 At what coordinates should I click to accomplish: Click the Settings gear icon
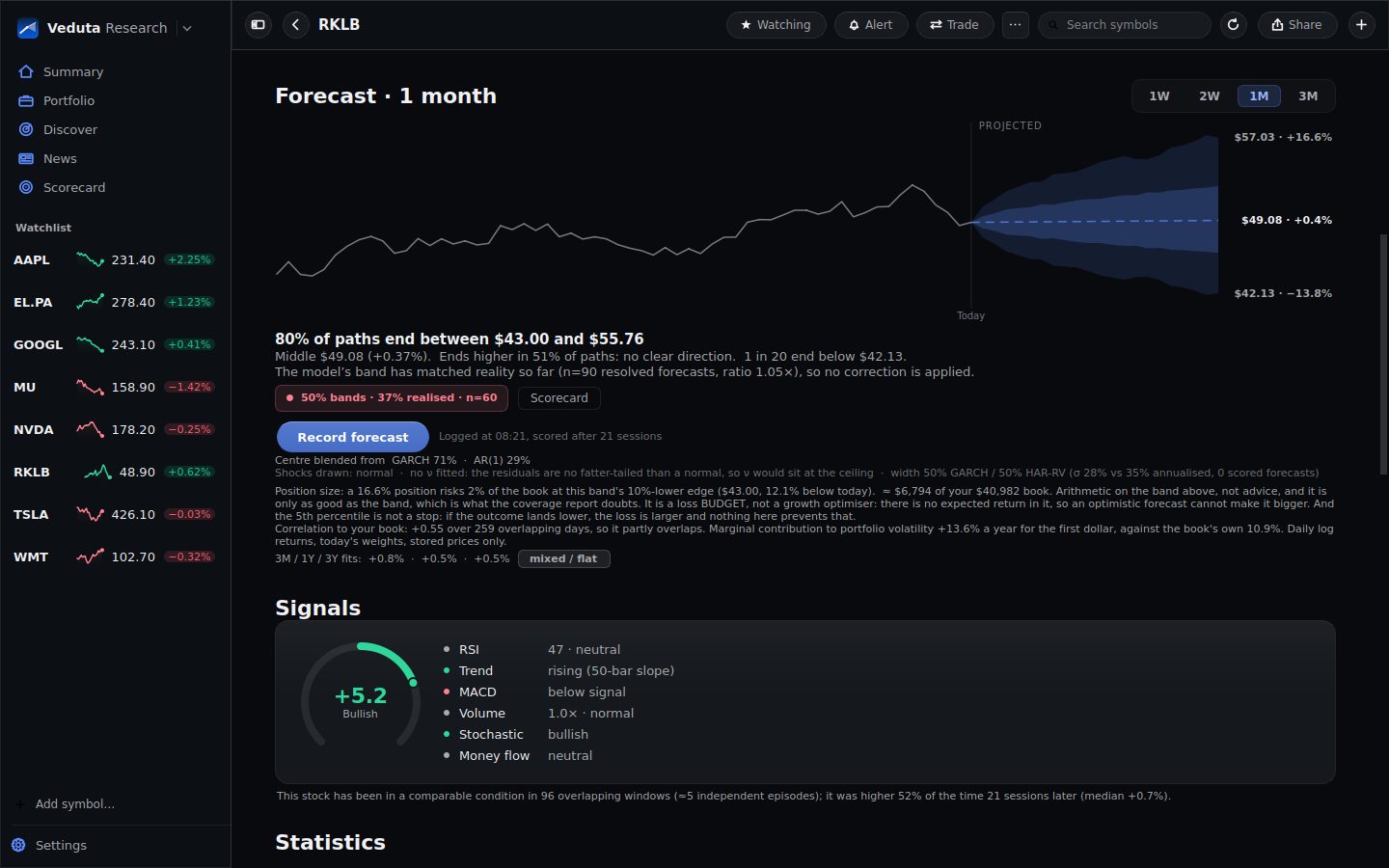click(x=18, y=845)
